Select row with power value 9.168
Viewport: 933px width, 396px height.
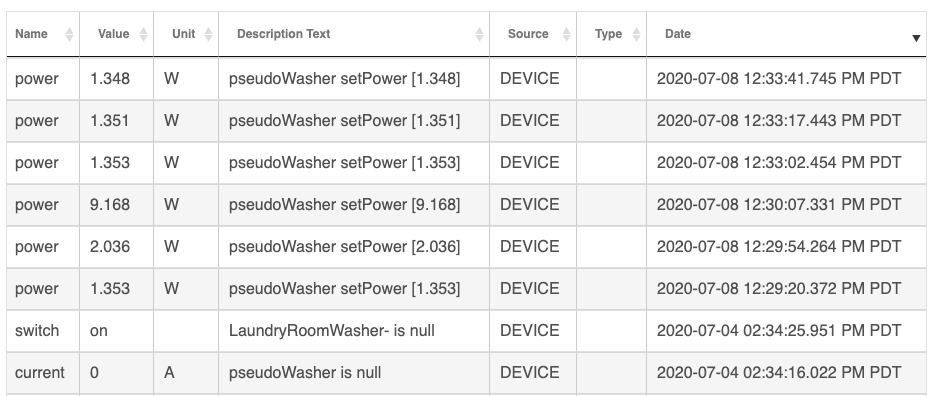[466, 205]
